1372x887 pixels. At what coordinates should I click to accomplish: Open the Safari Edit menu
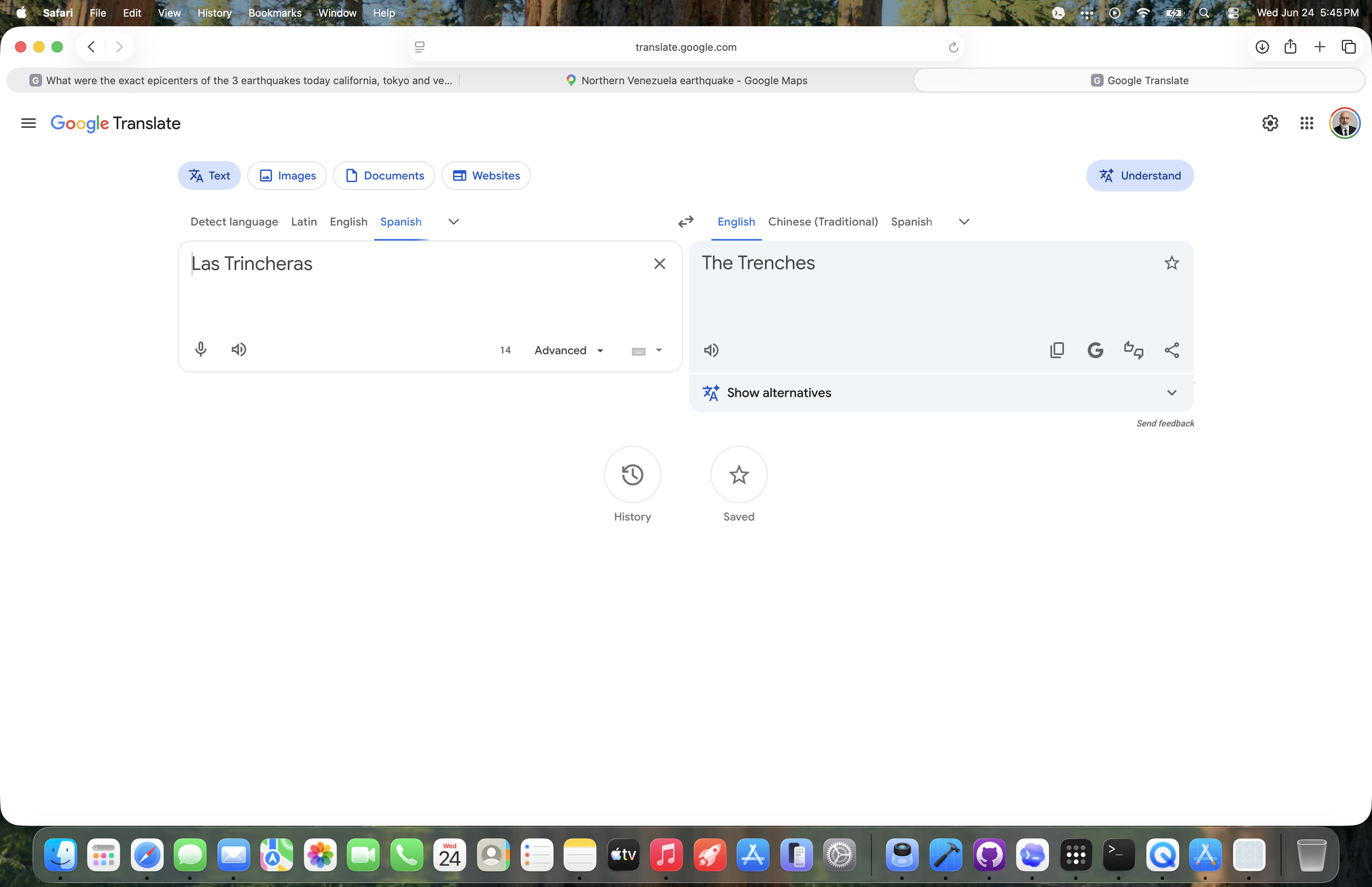[132, 13]
